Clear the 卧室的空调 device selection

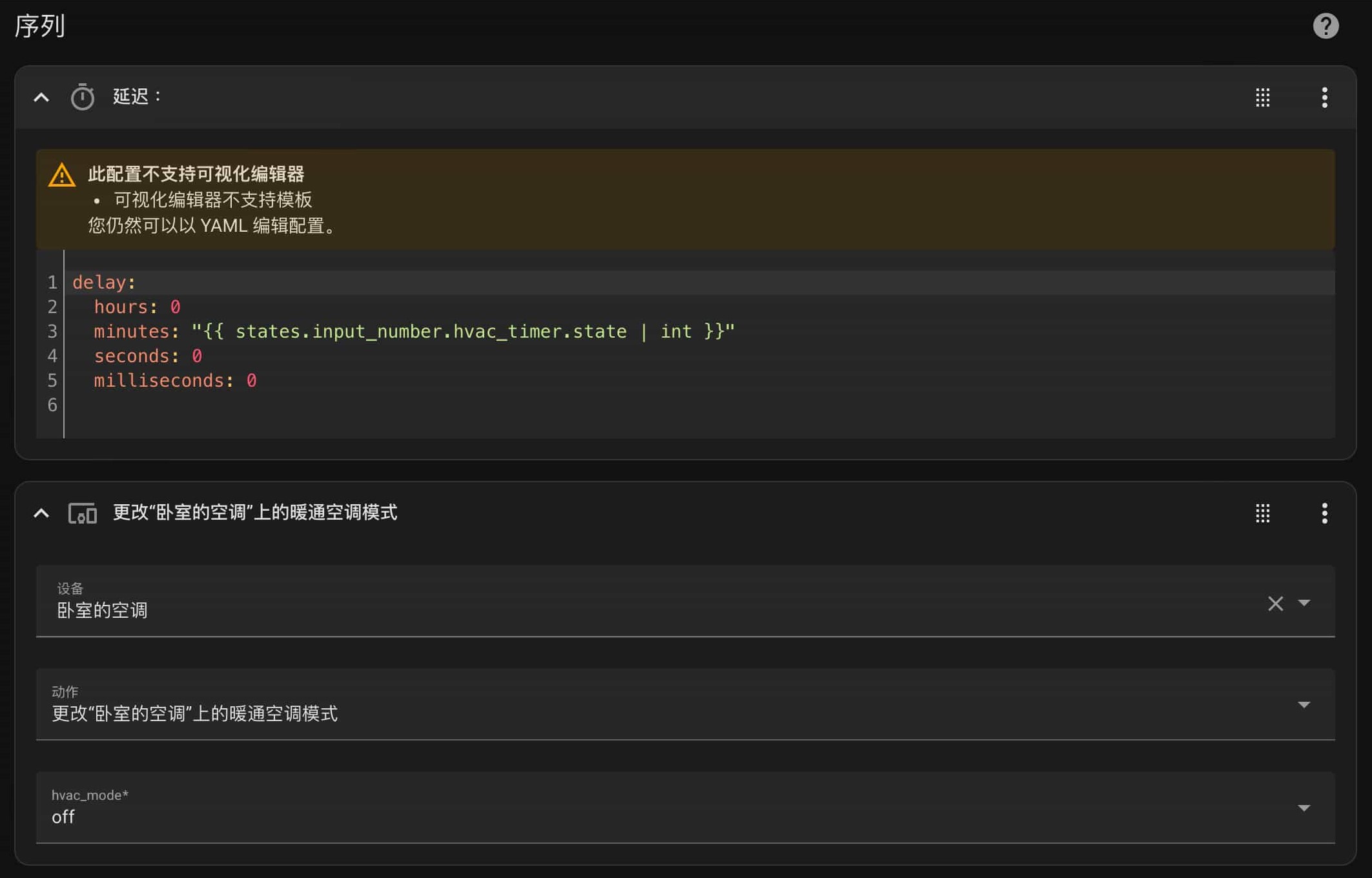coord(1275,604)
